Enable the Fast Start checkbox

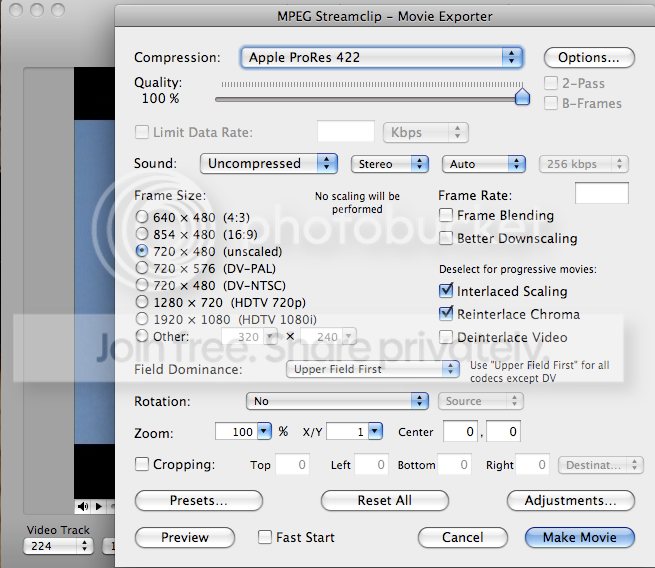pos(265,537)
